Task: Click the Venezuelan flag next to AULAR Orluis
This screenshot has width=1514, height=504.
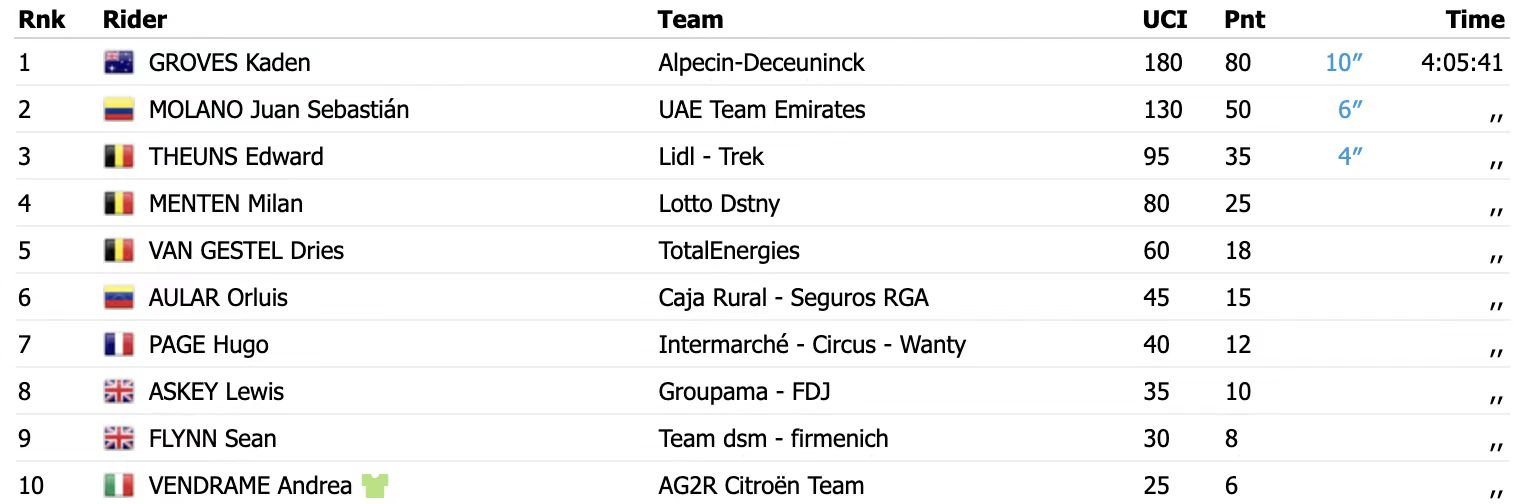Action: pos(118,298)
